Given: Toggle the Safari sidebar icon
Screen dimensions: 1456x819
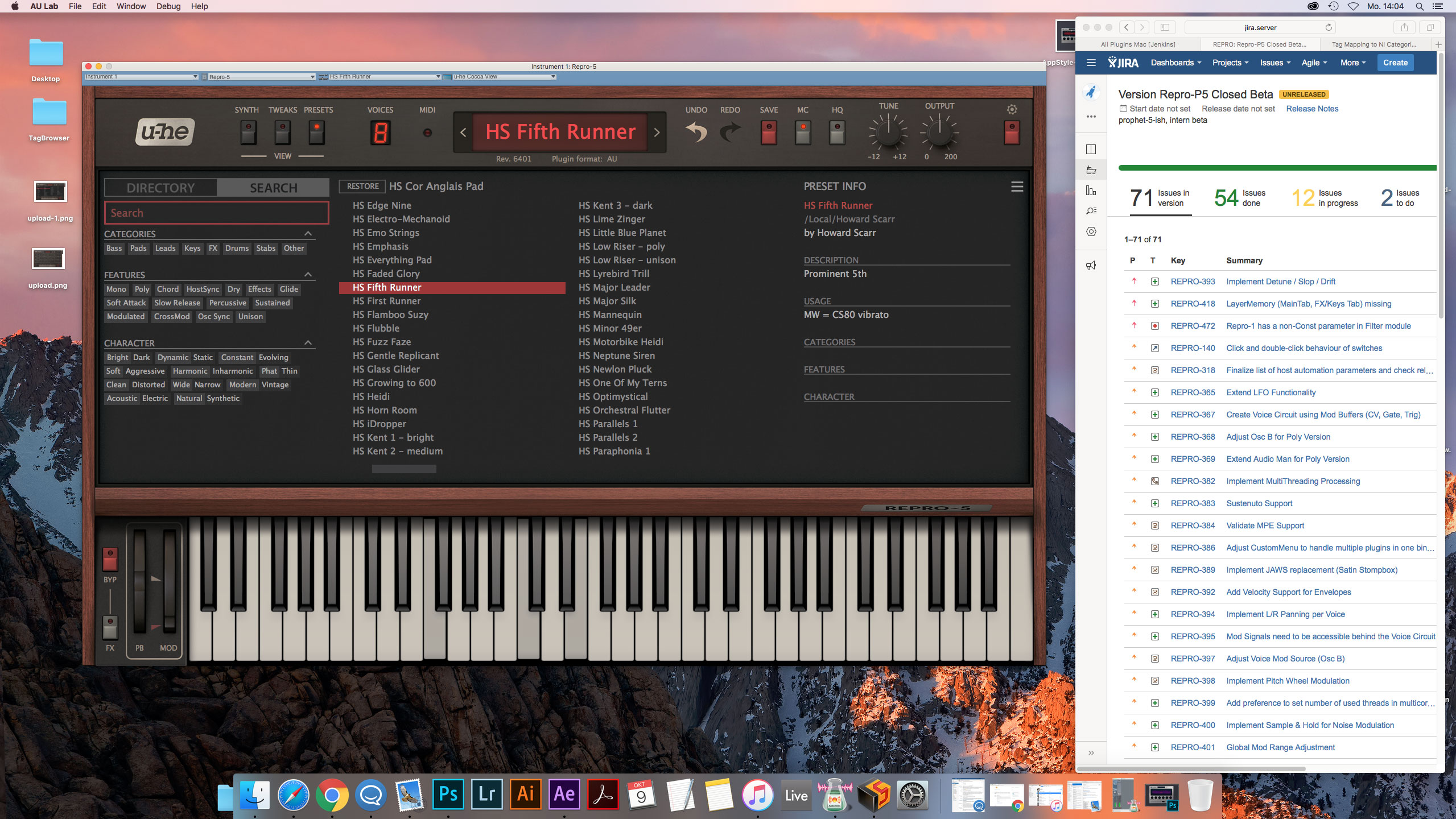Looking at the screenshot, I should (x=1165, y=27).
